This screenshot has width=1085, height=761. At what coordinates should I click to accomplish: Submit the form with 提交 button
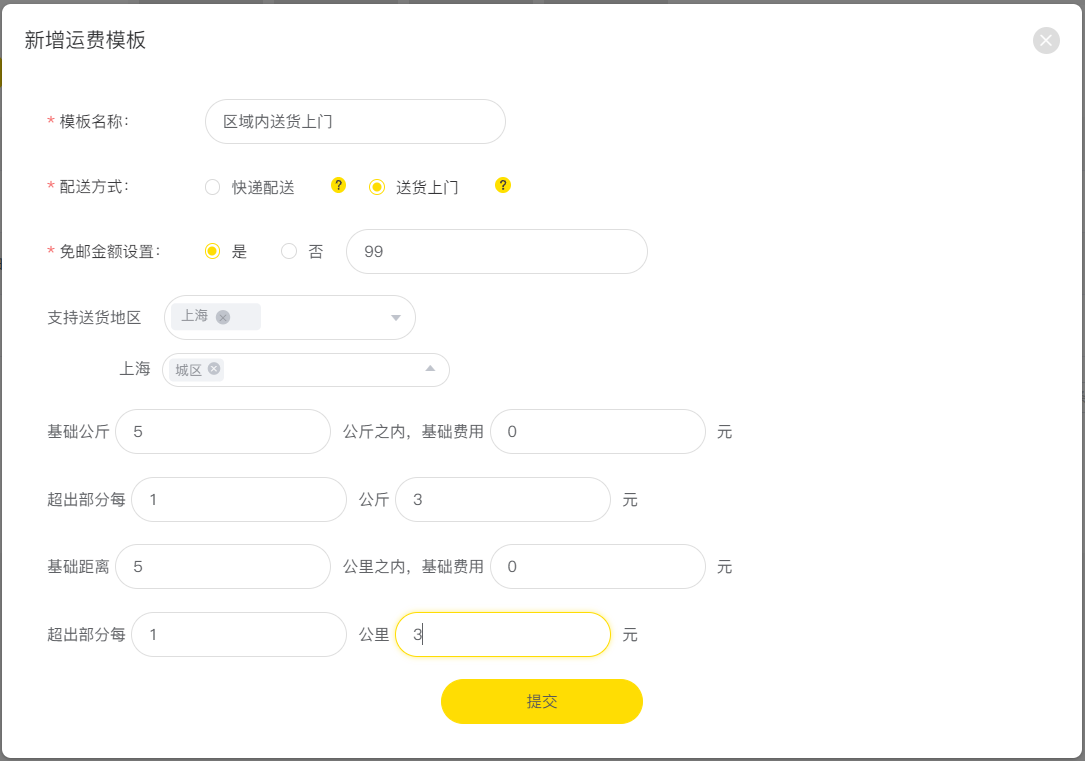pyautogui.click(x=542, y=702)
